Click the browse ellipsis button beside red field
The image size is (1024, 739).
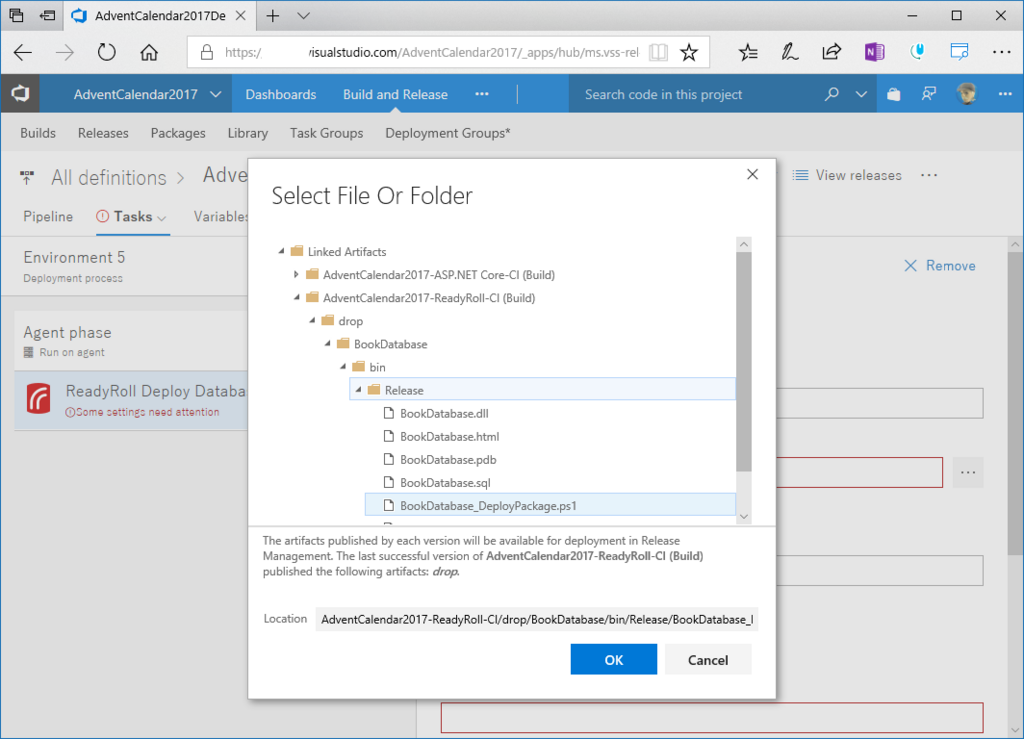[x=968, y=472]
